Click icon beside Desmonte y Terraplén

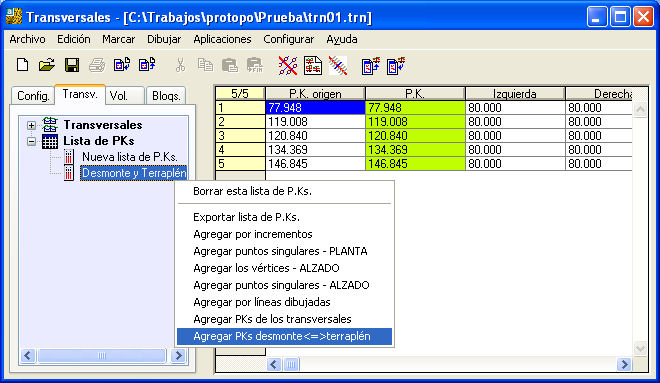(69, 173)
